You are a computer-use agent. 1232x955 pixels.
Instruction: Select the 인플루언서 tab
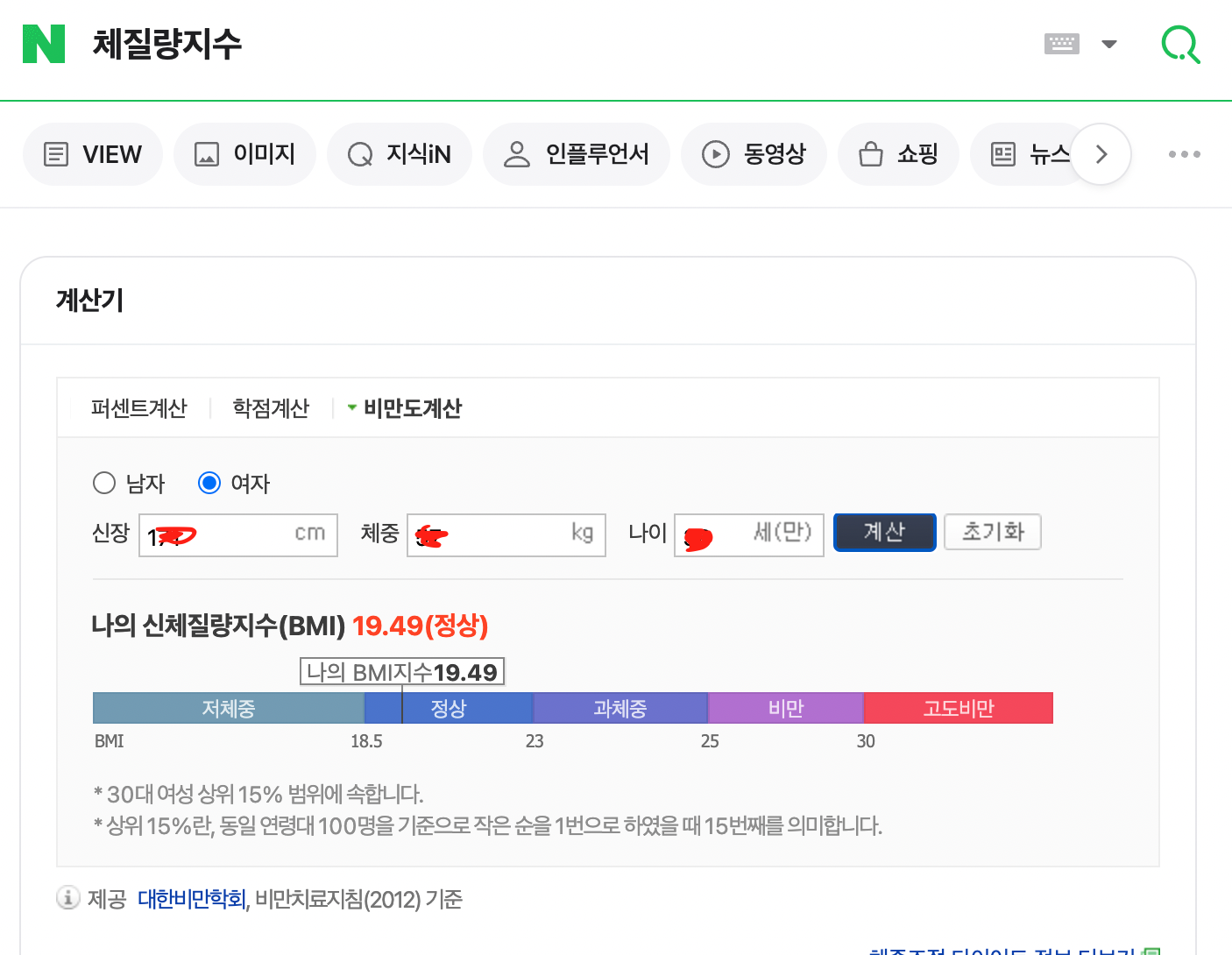click(577, 154)
